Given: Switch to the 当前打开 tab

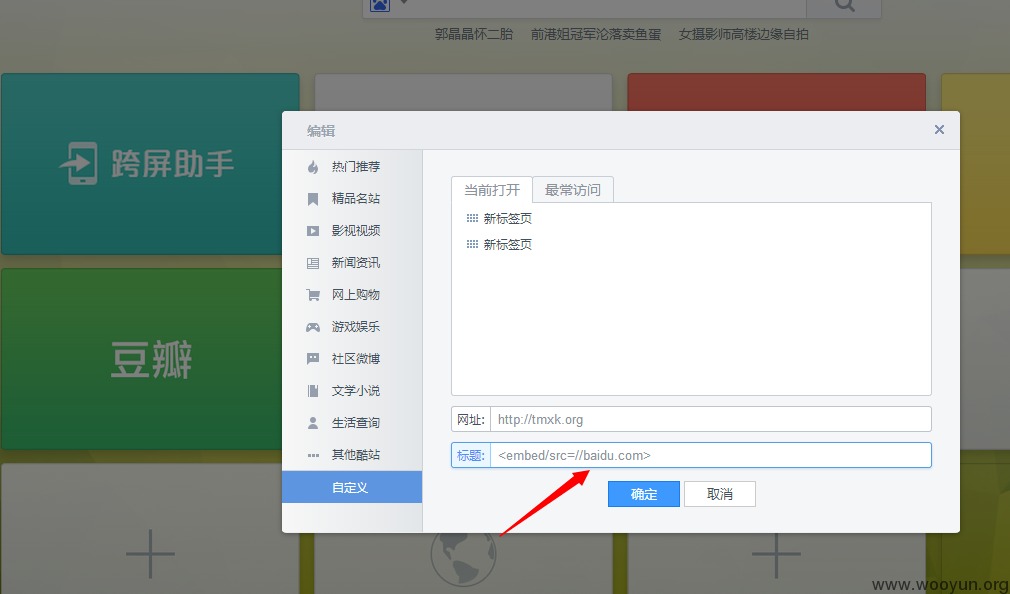Looking at the screenshot, I should point(491,189).
